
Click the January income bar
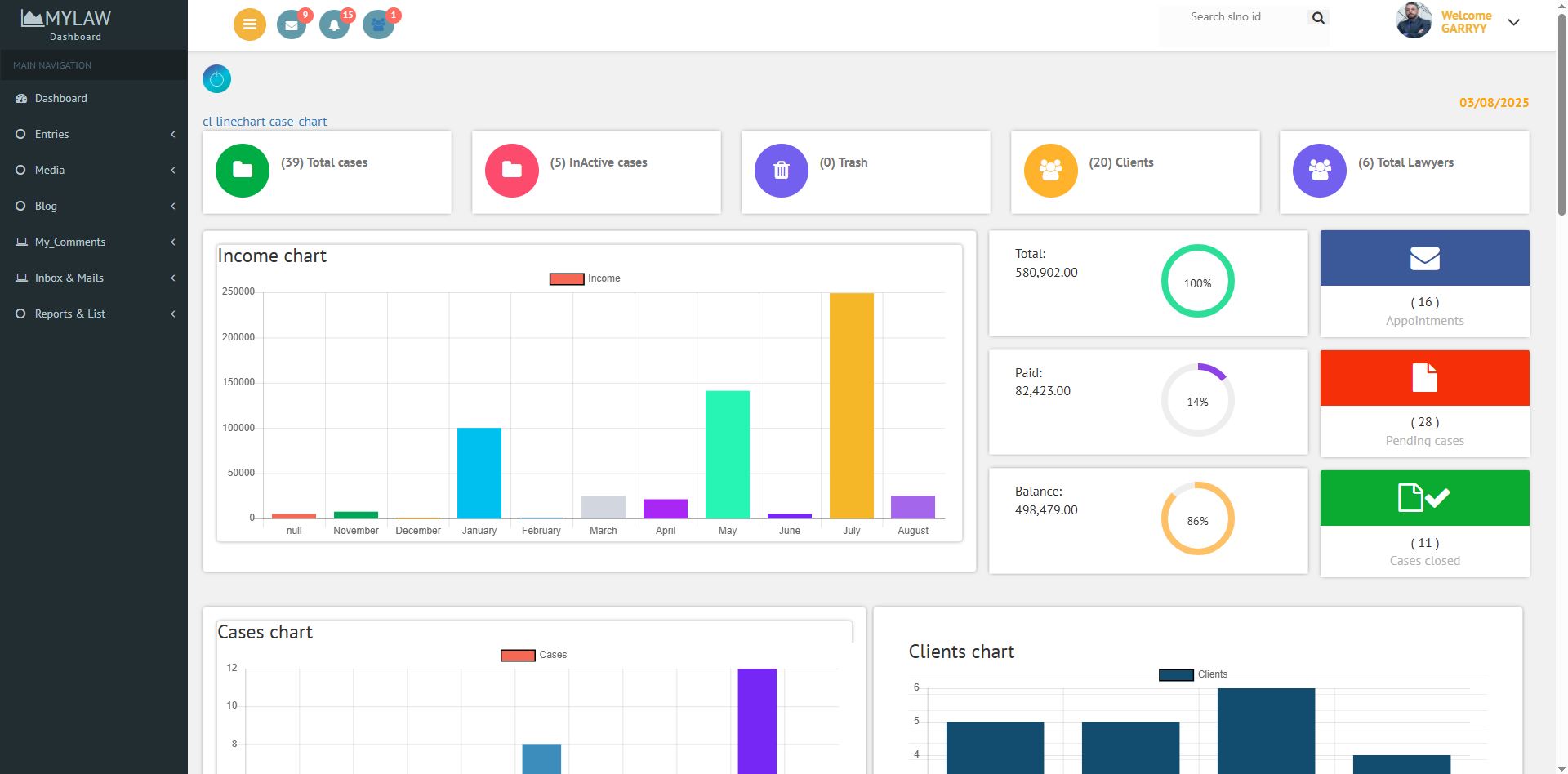click(x=479, y=474)
